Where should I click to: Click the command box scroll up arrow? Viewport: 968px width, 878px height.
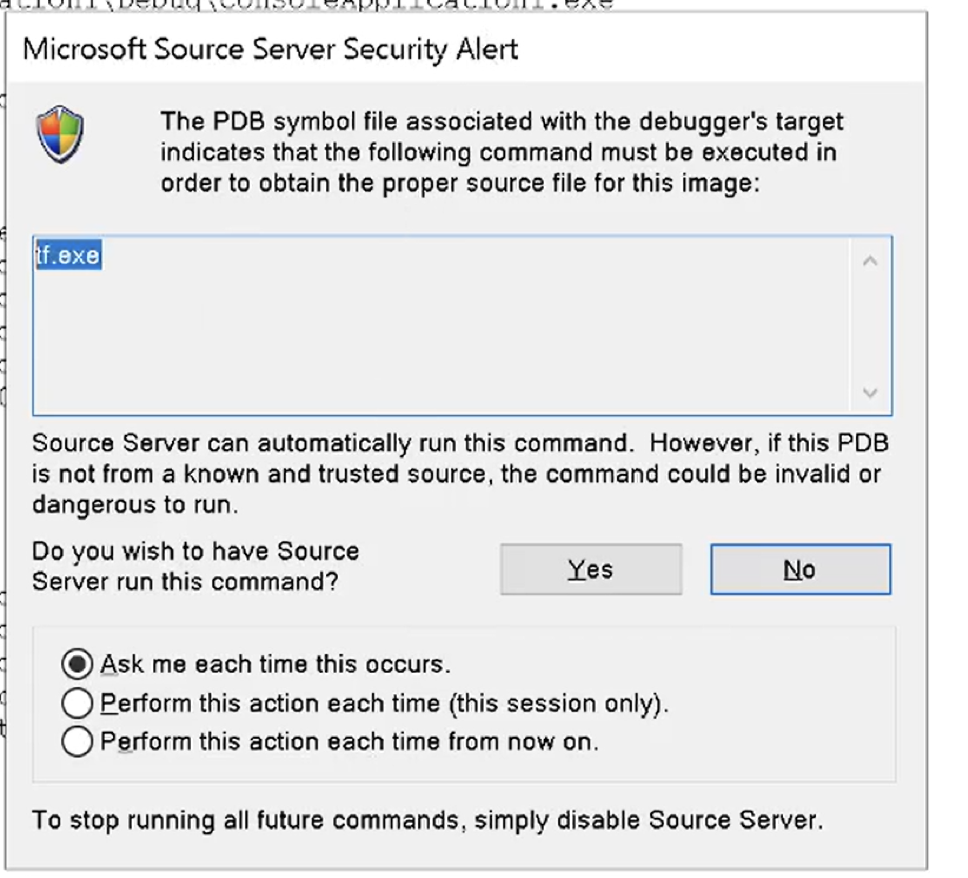tap(870, 260)
